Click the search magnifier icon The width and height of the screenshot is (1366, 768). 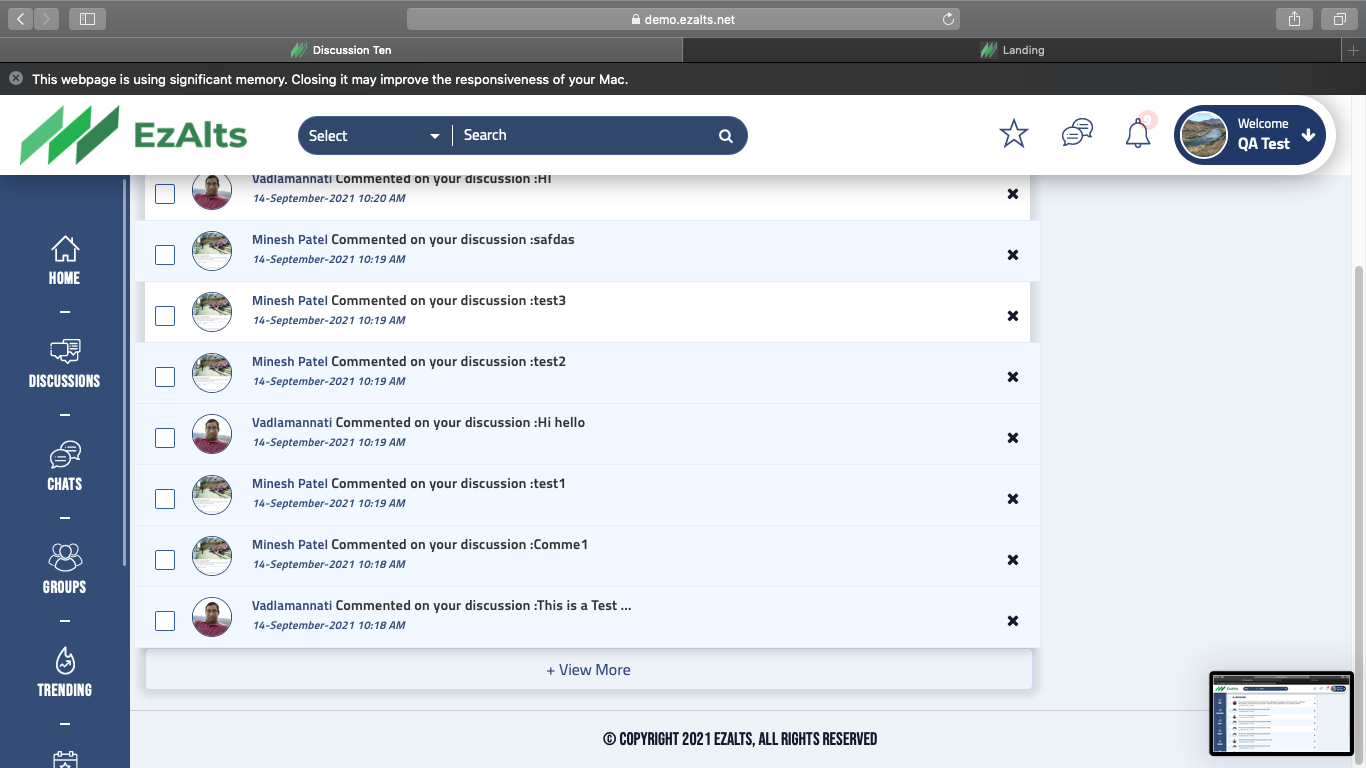pos(726,136)
